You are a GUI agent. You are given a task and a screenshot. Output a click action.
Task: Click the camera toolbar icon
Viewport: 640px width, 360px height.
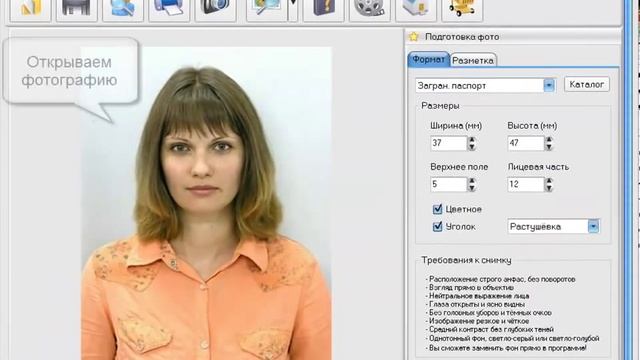tap(215, 9)
